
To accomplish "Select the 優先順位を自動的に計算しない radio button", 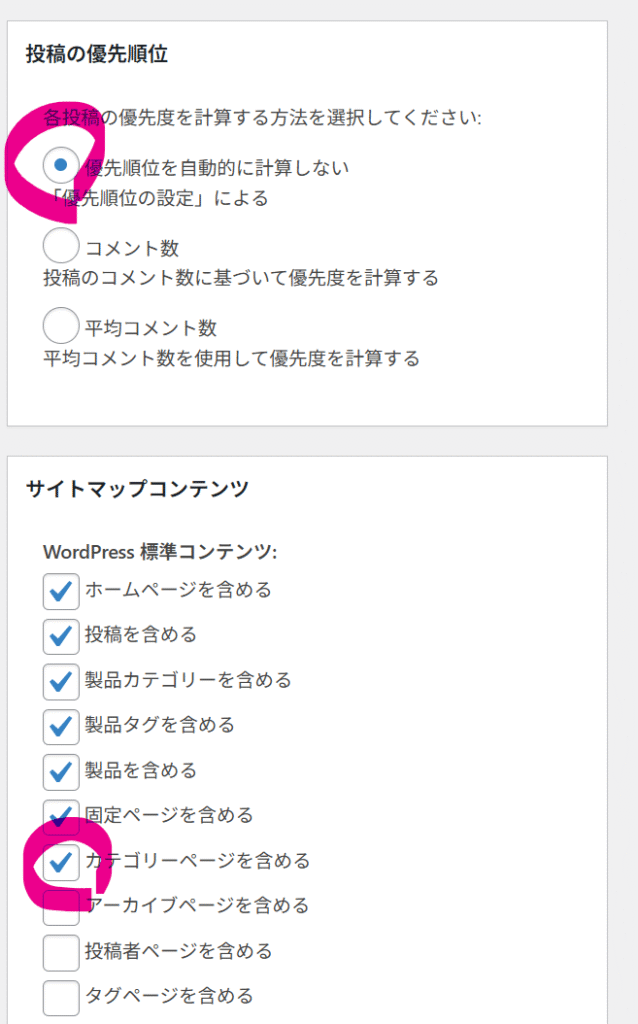I will pos(62,164).
